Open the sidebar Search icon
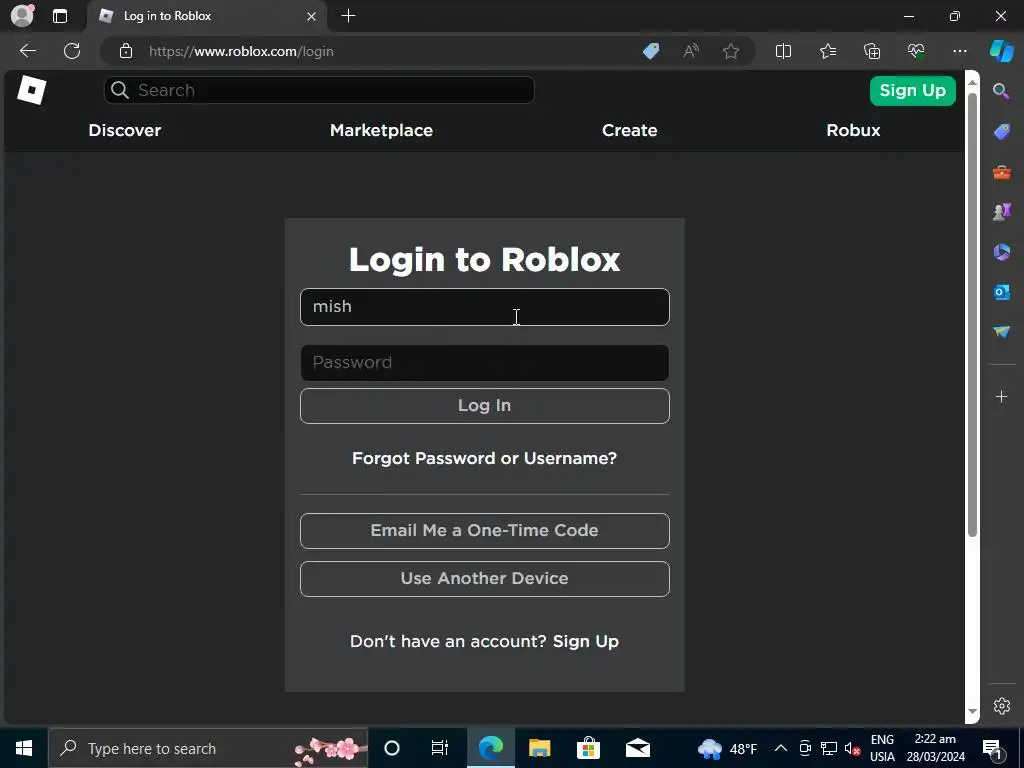Viewport: 1024px width, 768px height. click(1001, 91)
